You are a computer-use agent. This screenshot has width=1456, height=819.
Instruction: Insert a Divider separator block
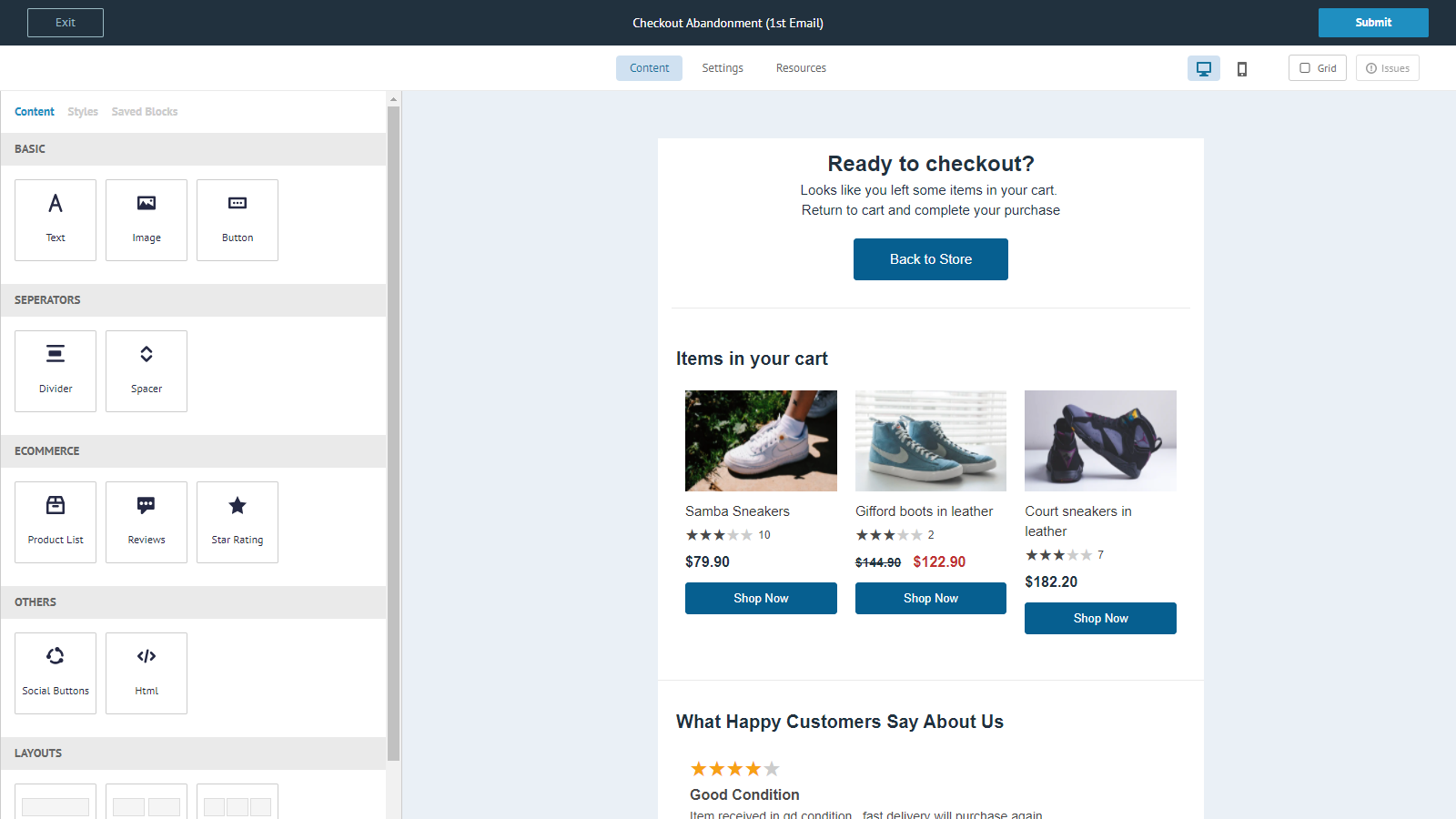coord(56,371)
